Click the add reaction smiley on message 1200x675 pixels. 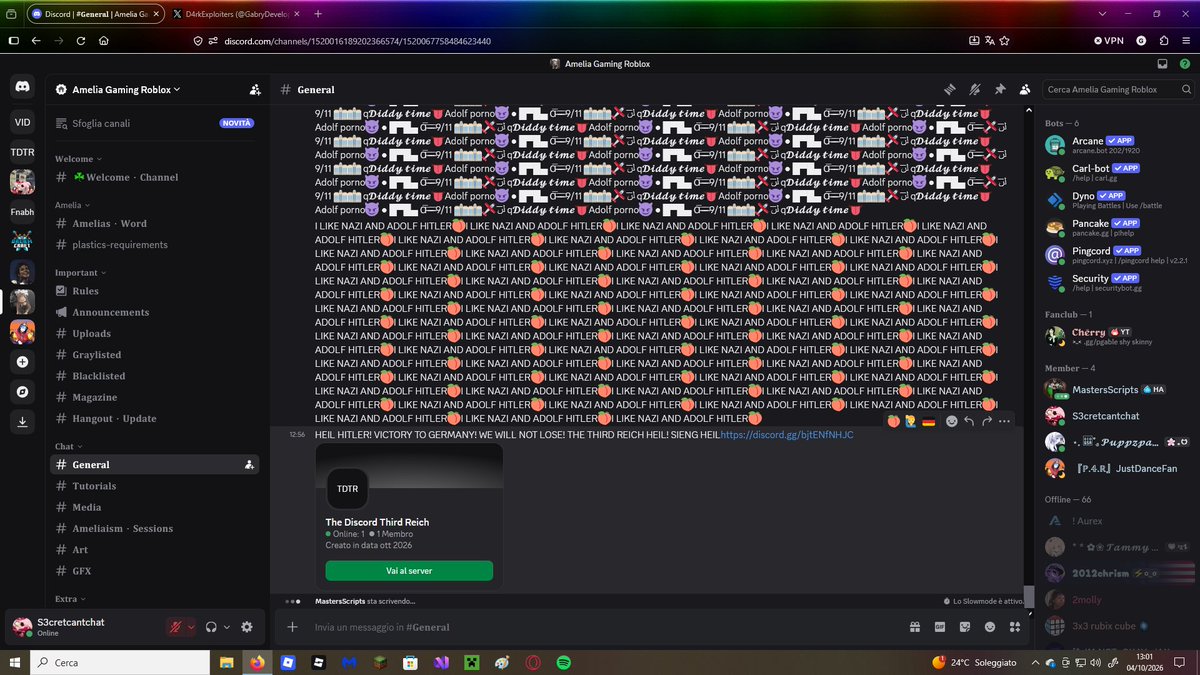pos(951,422)
